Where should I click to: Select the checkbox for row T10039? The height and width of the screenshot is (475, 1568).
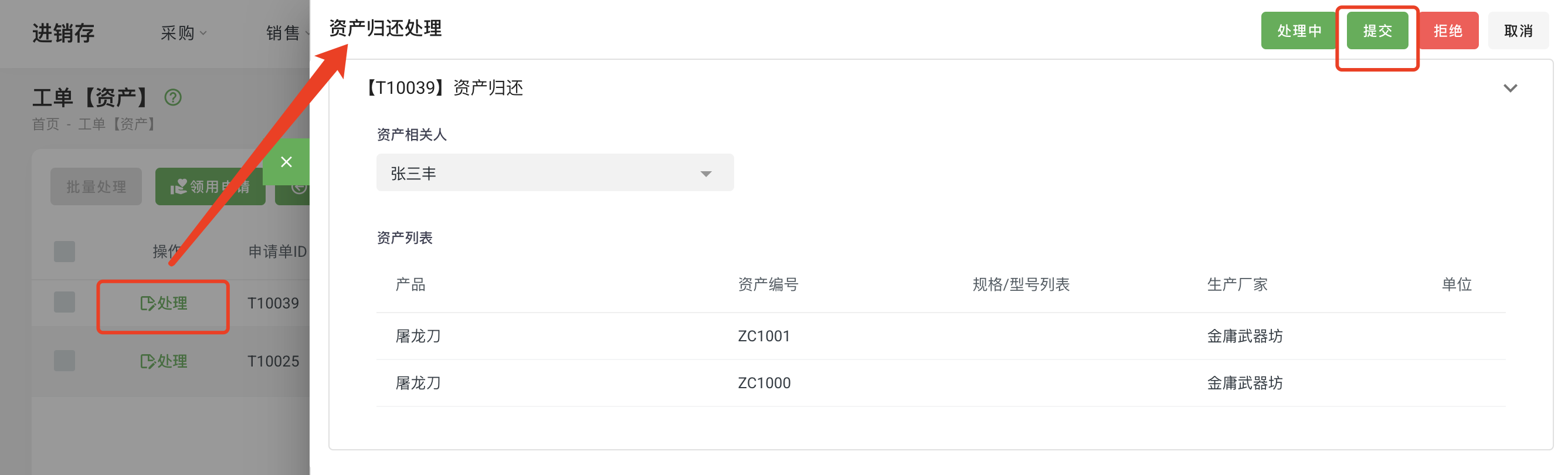click(x=65, y=303)
